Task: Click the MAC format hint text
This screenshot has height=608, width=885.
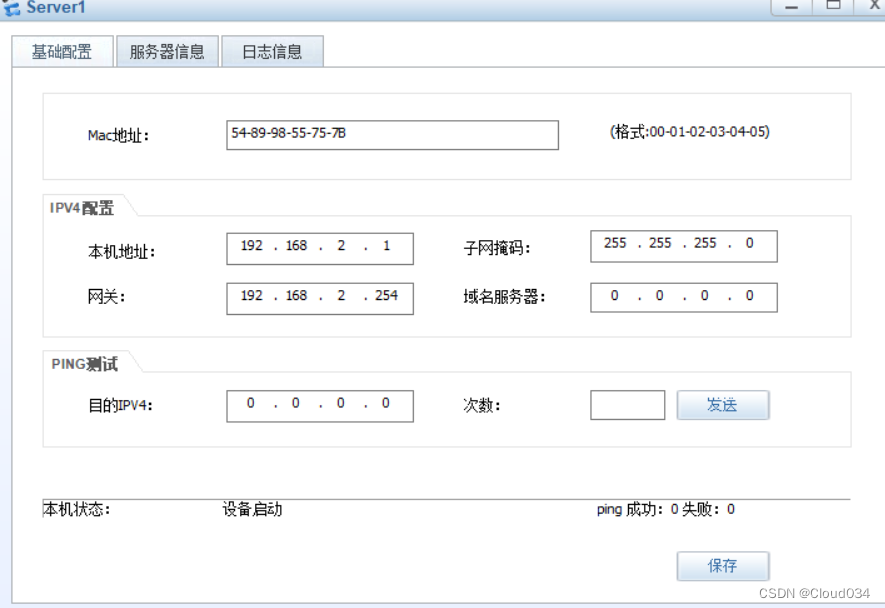Action: 690,132
